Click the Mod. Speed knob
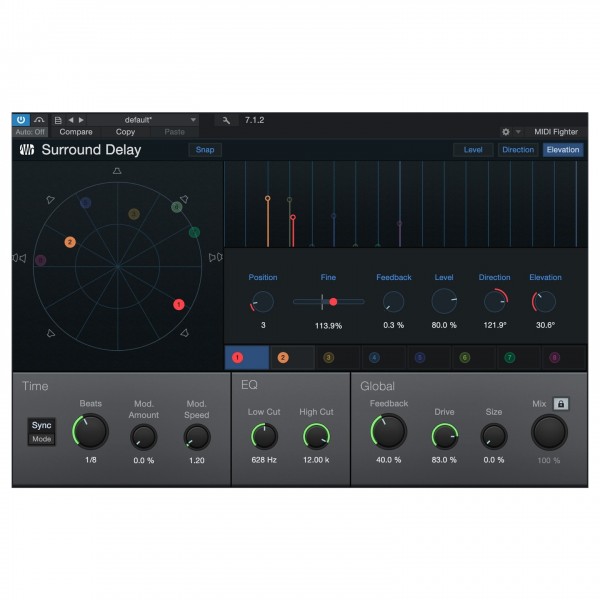Screen dimensions: 600x600 point(197,437)
